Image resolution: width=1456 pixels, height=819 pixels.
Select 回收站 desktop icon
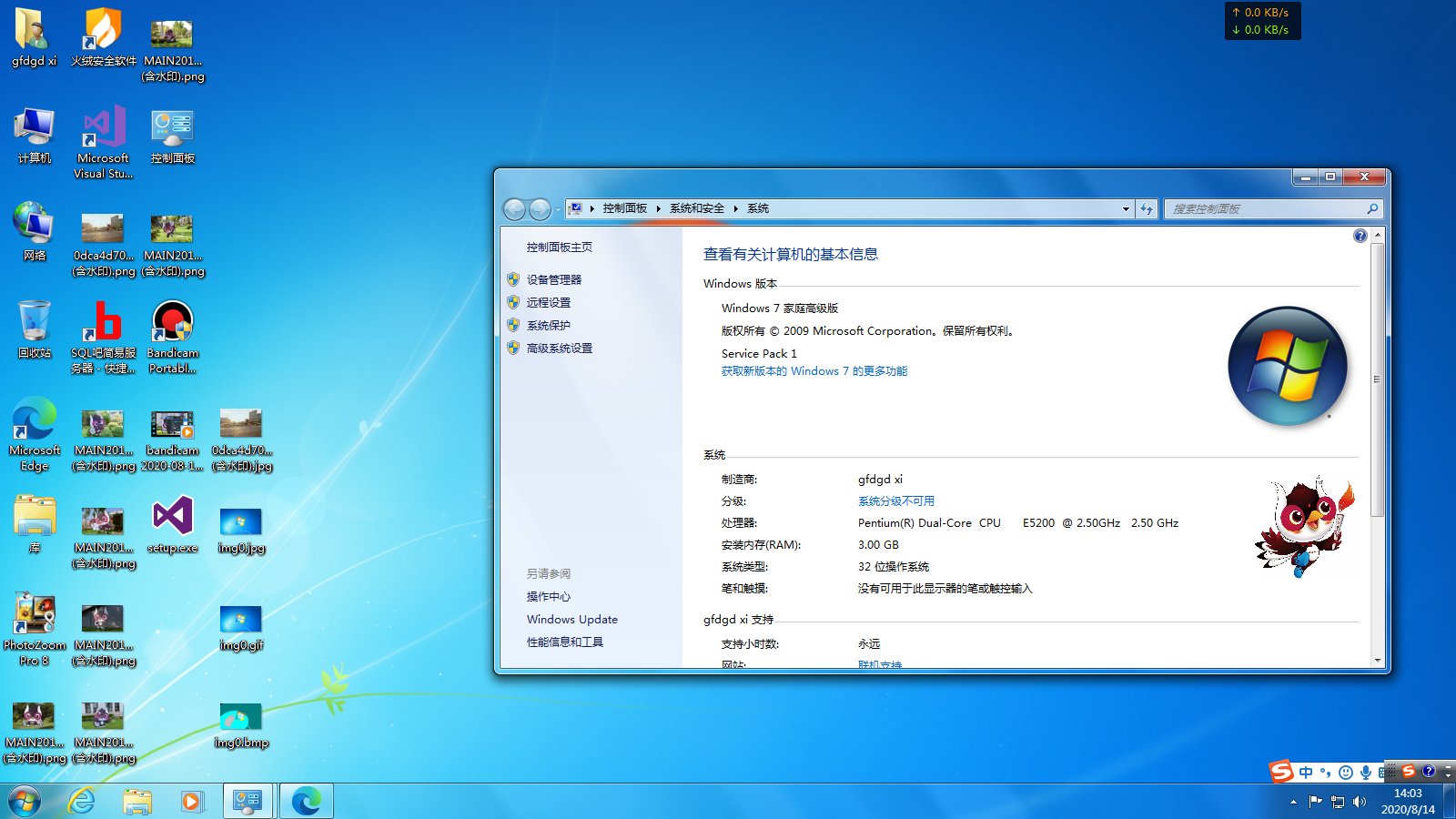(x=34, y=329)
